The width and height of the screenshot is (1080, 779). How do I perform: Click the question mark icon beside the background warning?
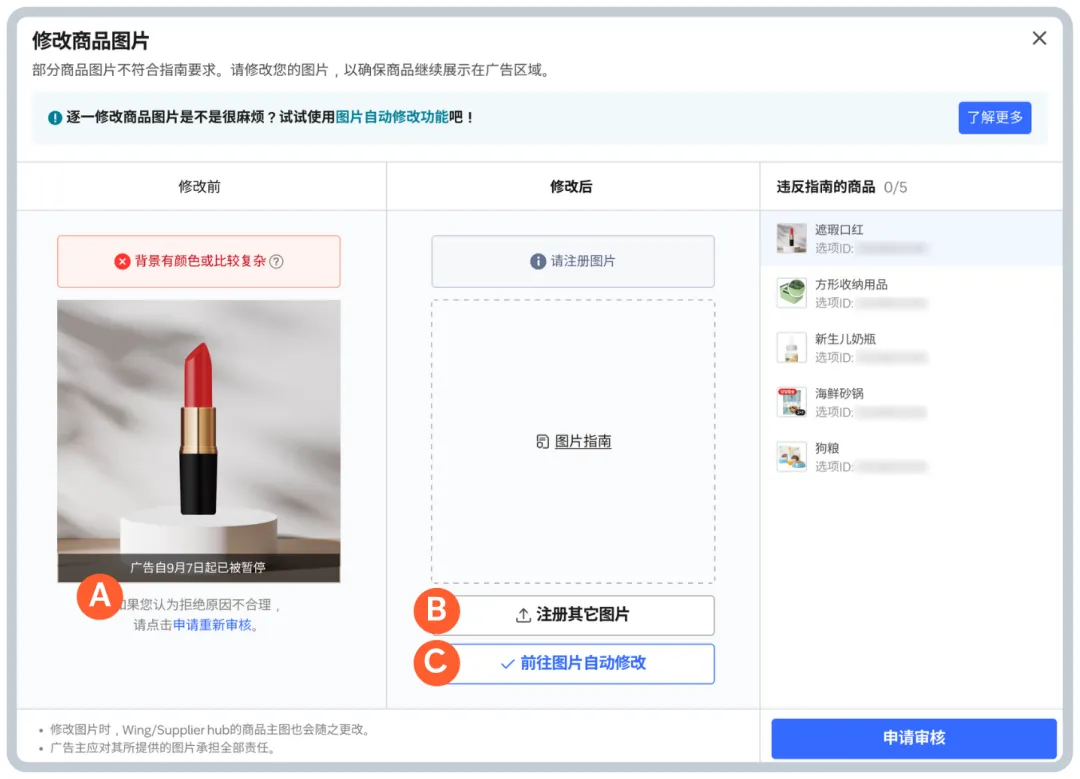coord(277,261)
